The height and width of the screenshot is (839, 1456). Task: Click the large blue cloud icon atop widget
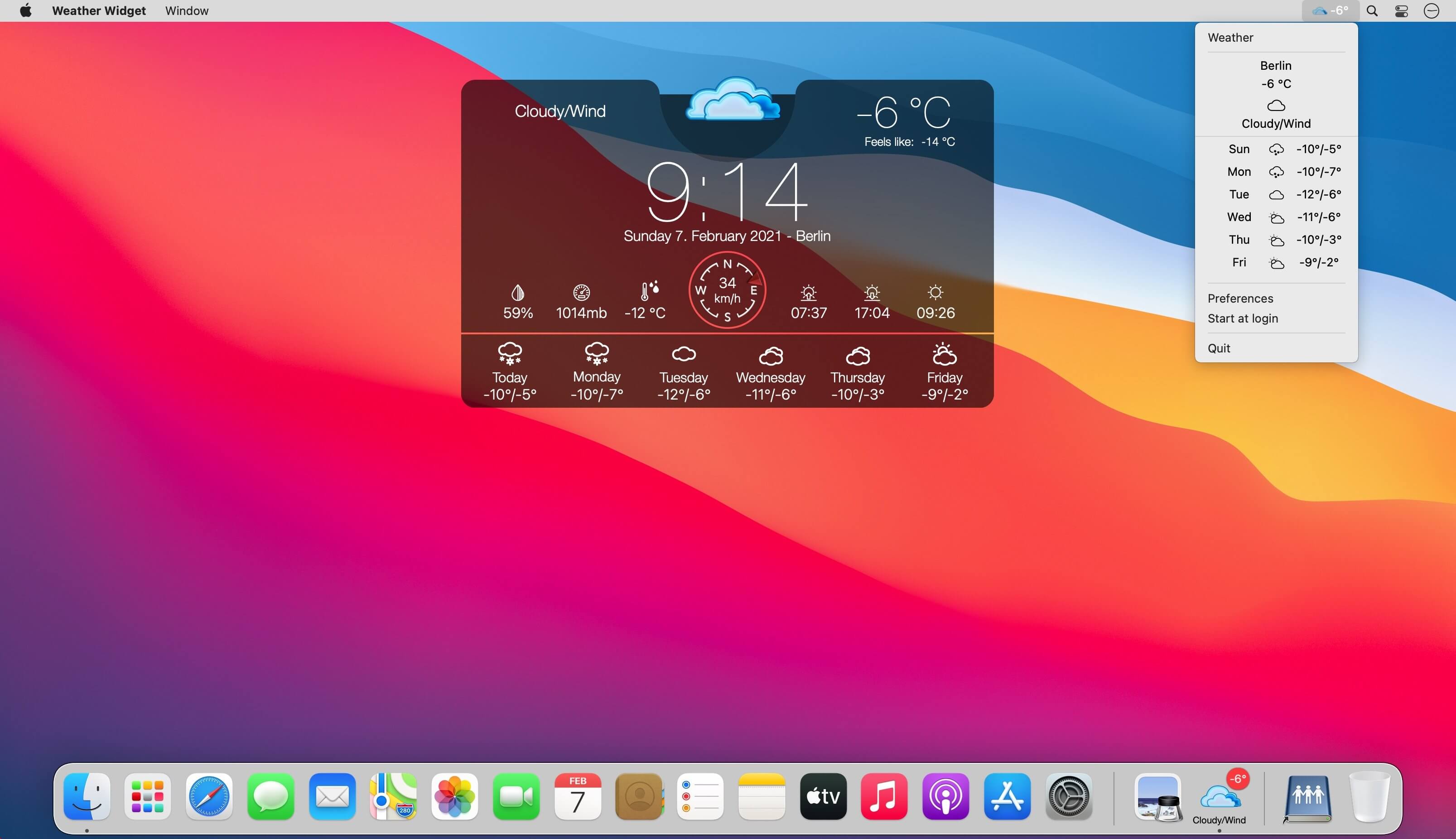pos(733,99)
